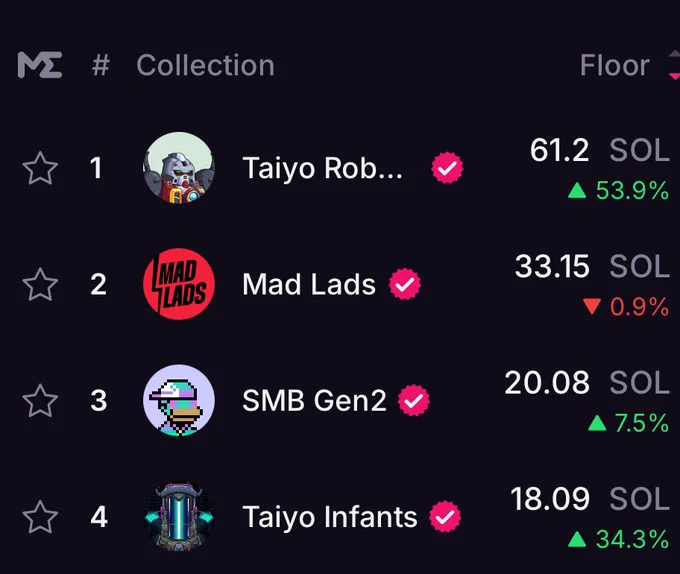Add Taiyo Infants to favorites via star
Viewport: 680px width, 574px height.
(x=40, y=517)
